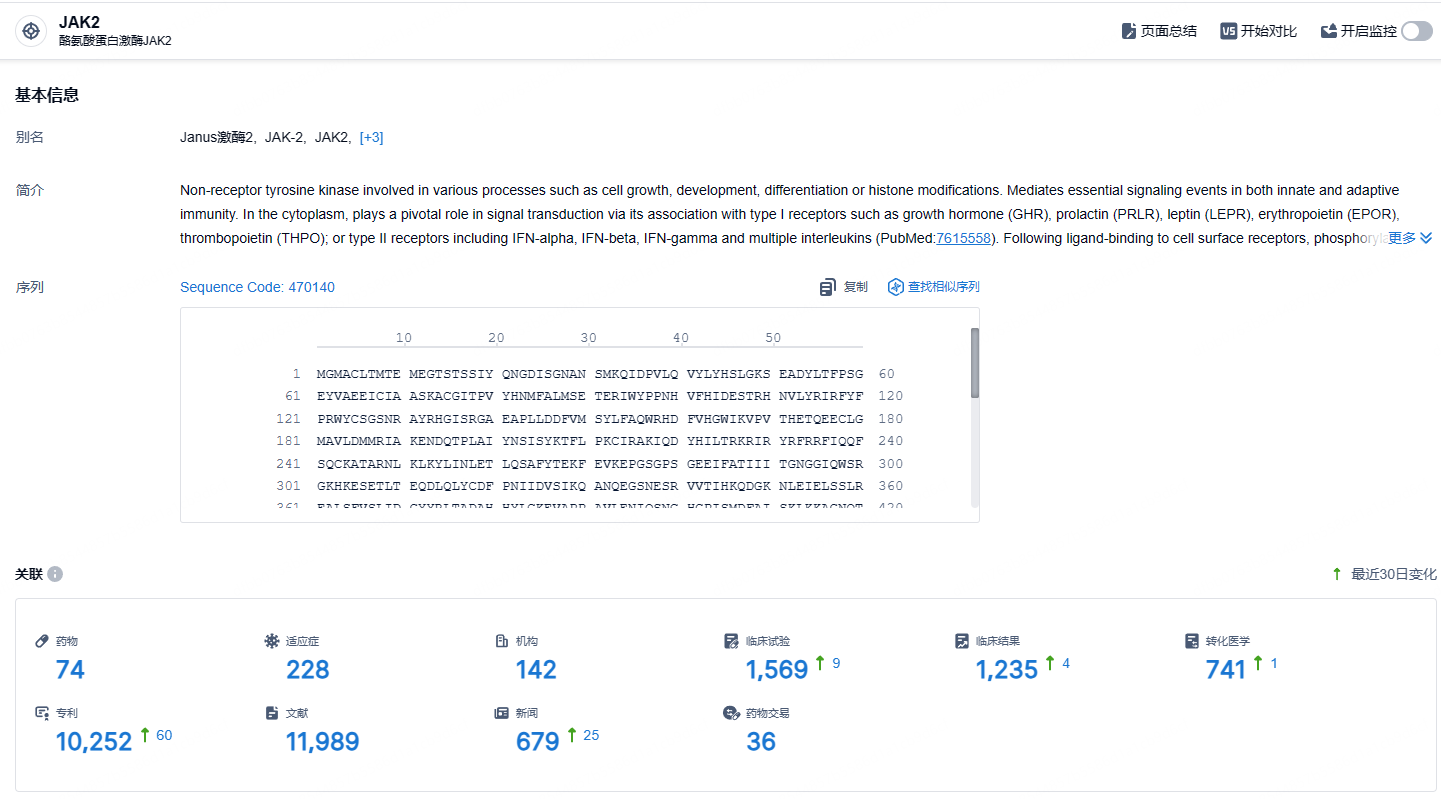The height and width of the screenshot is (799, 1441).
Task: Start comparison with the 开始对比 icon
Action: pyautogui.click(x=1229, y=31)
